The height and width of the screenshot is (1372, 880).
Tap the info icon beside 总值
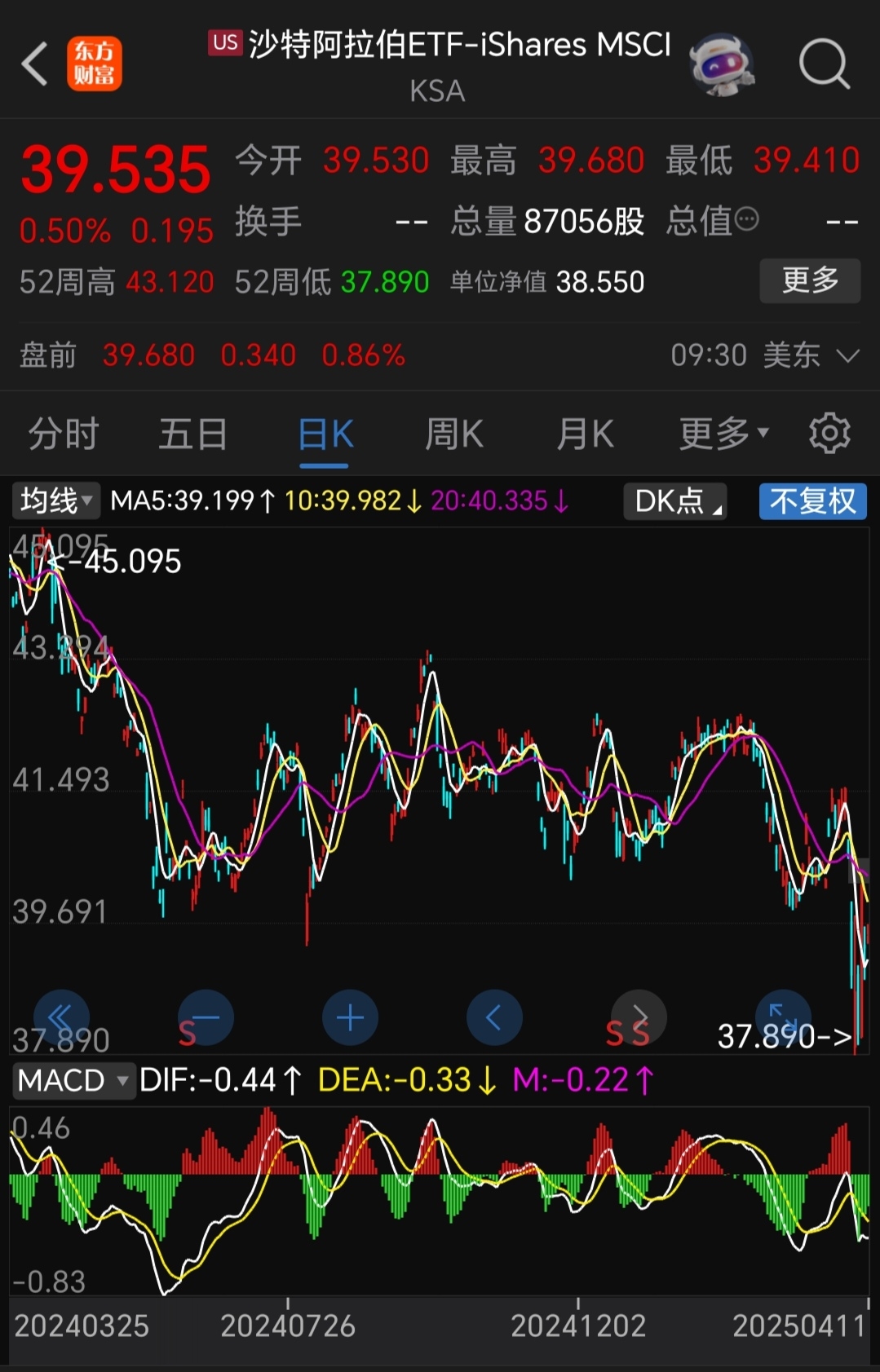click(x=746, y=219)
